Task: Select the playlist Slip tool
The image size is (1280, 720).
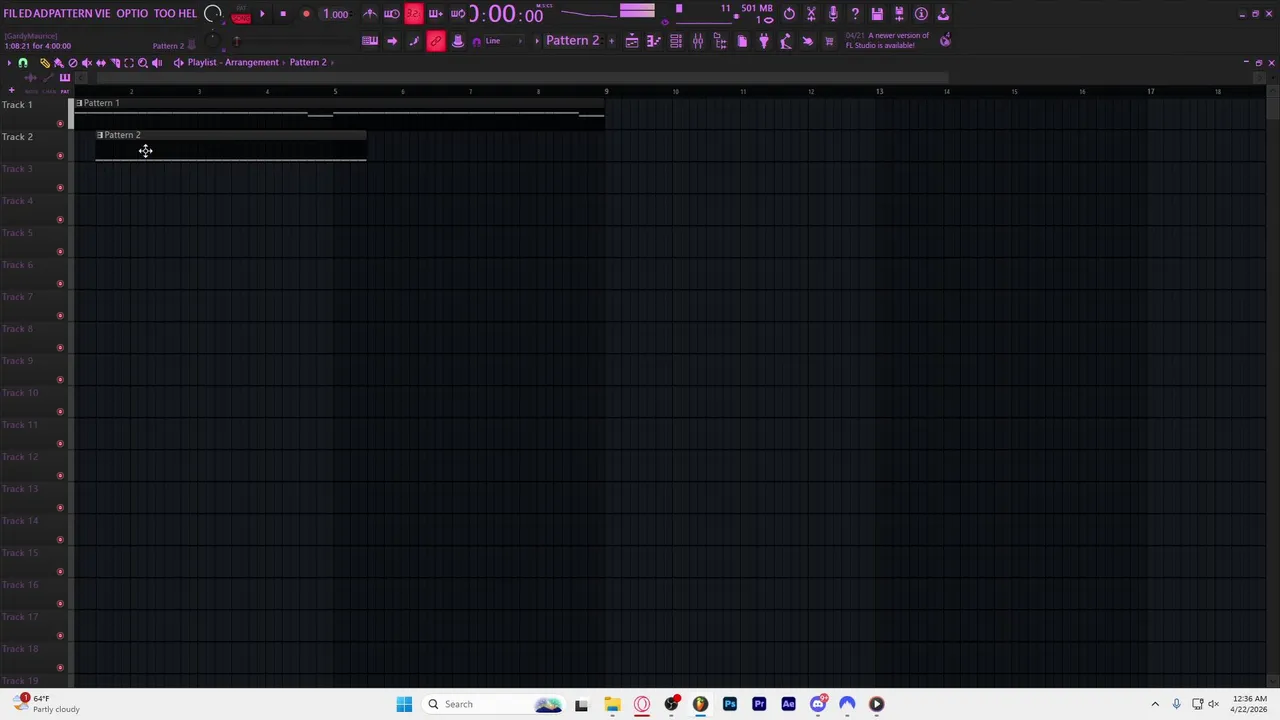Action: [x=100, y=63]
